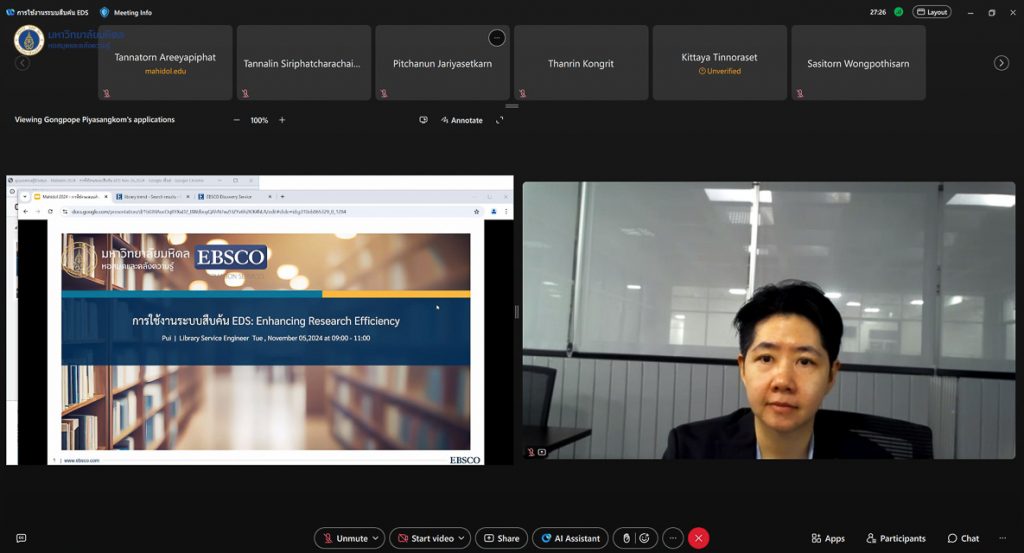Open the audio options arrow beside Unmute
This screenshot has height=553, width=1024.
(376, 538)
